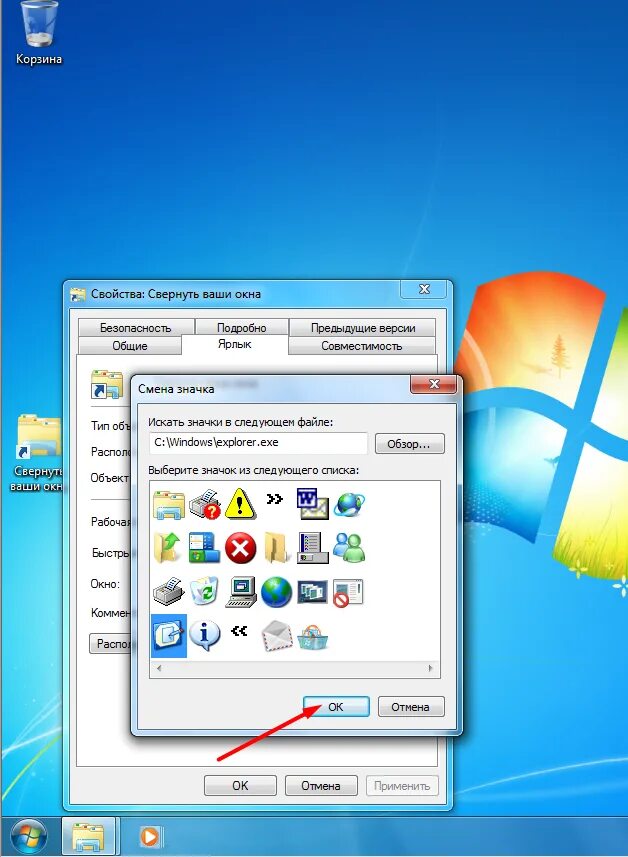Pick the Start menu panel icon
The image size is (628, 857).
[204, 548]
